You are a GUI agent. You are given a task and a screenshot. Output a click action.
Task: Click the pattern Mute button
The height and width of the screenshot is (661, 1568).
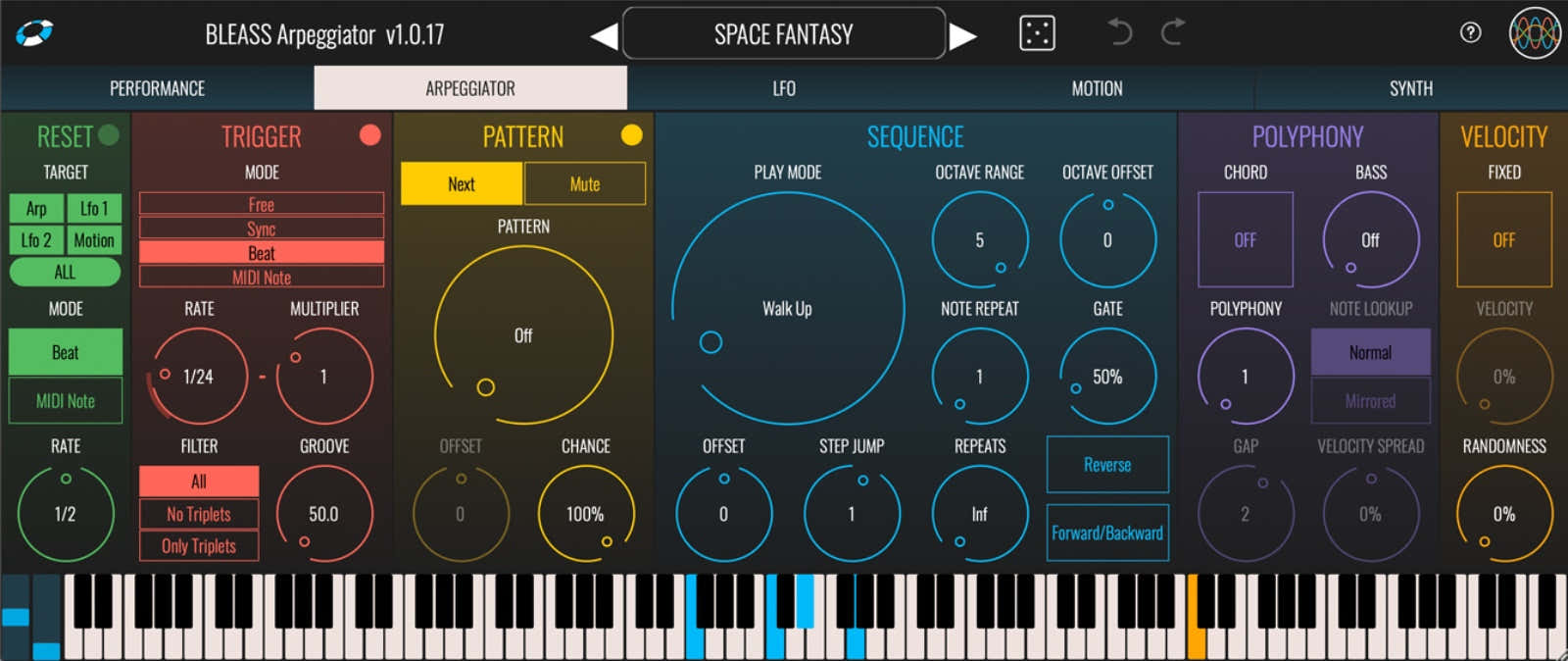pyautogui.click(x=585, y=183)
